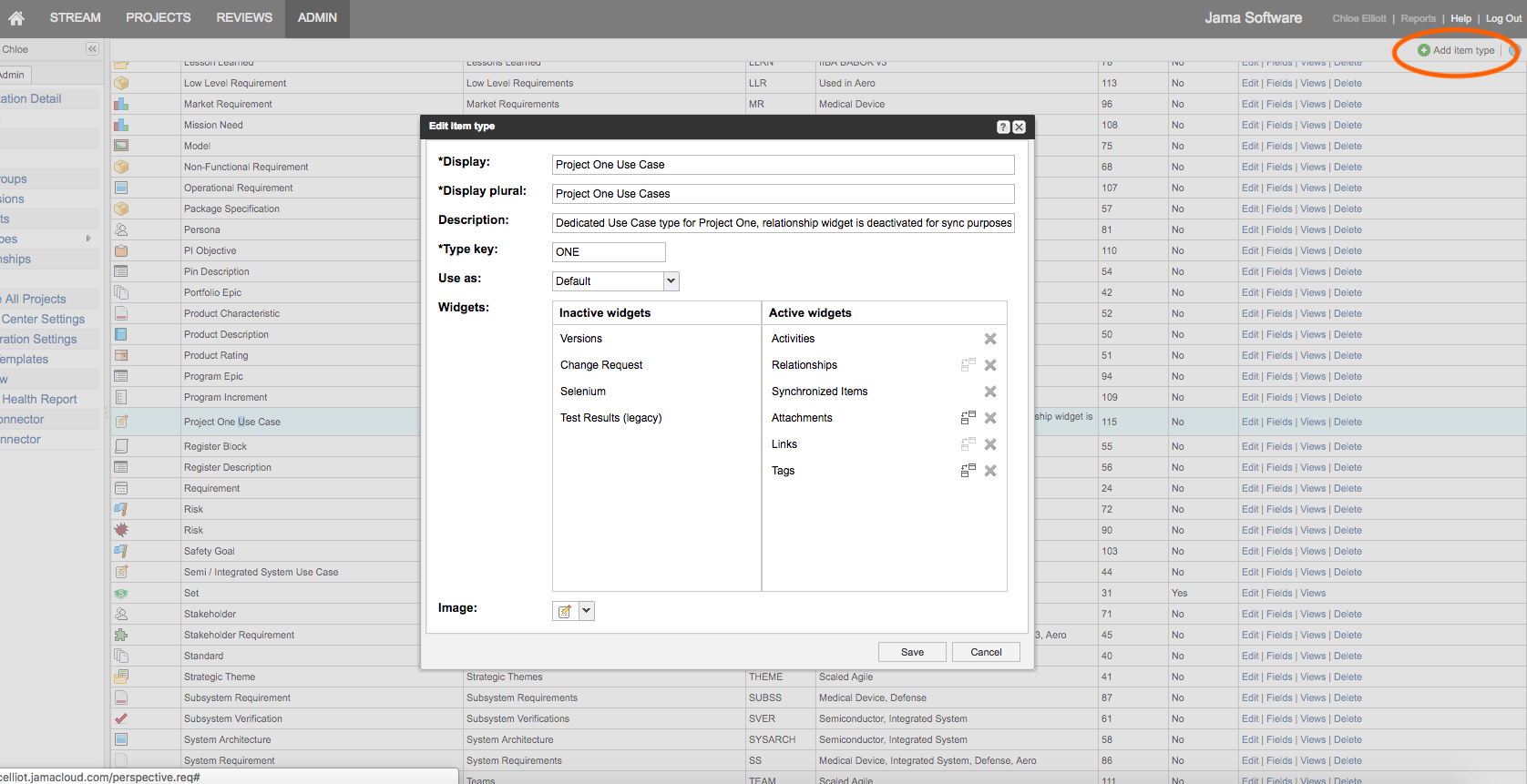Image resolution: width=1527 pixels, height=784 pixels.
Task: Select Versions in Inactive widgets list
Action: (581, 339)
